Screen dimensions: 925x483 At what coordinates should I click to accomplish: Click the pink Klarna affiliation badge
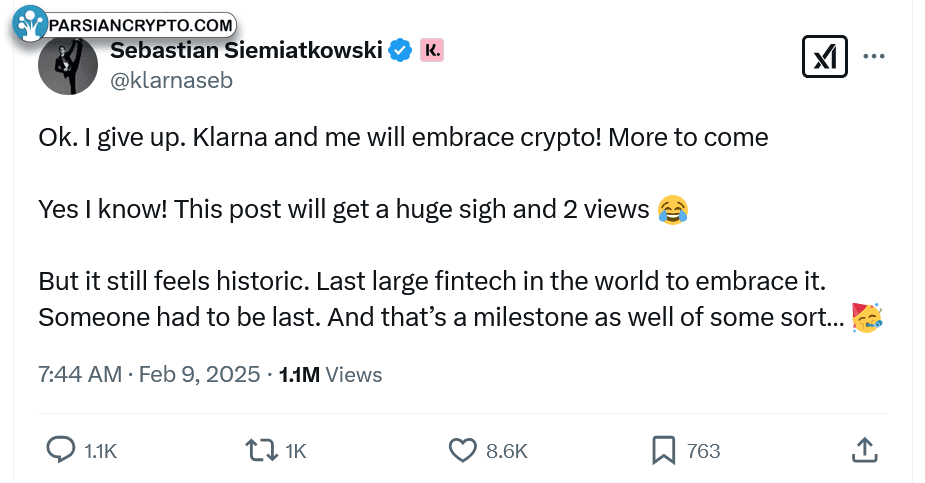[432, 50]
